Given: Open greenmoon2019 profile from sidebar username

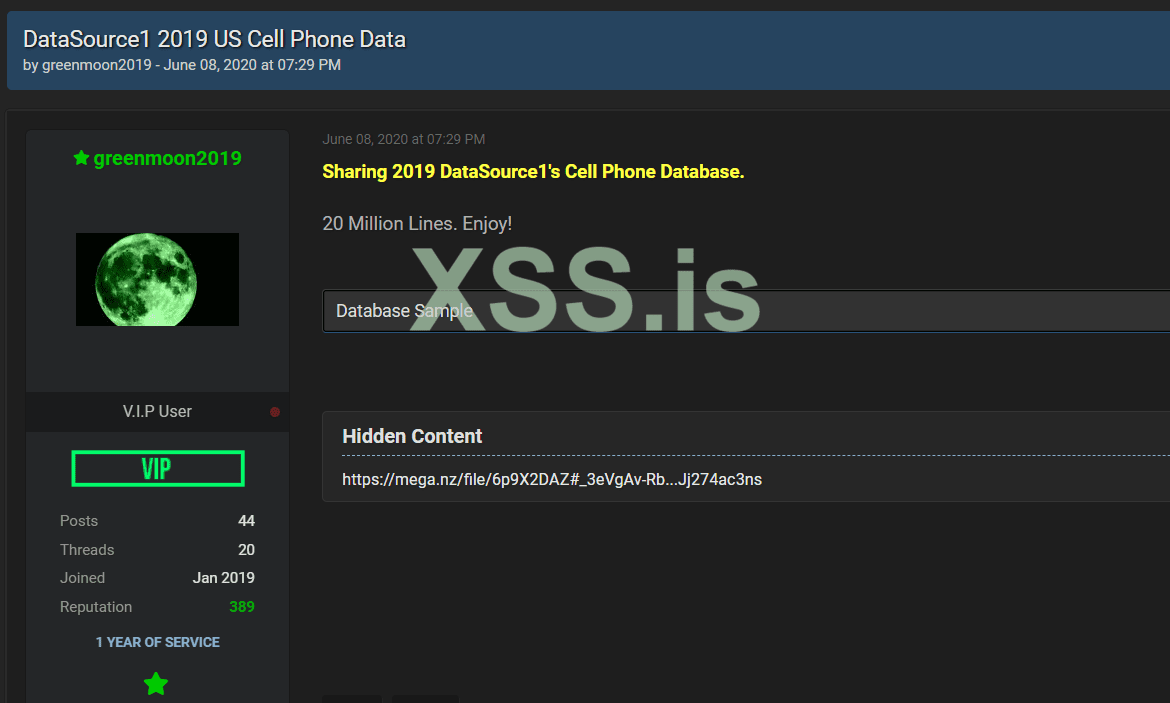Looking at the screenshot, I should tap(167, 158).
